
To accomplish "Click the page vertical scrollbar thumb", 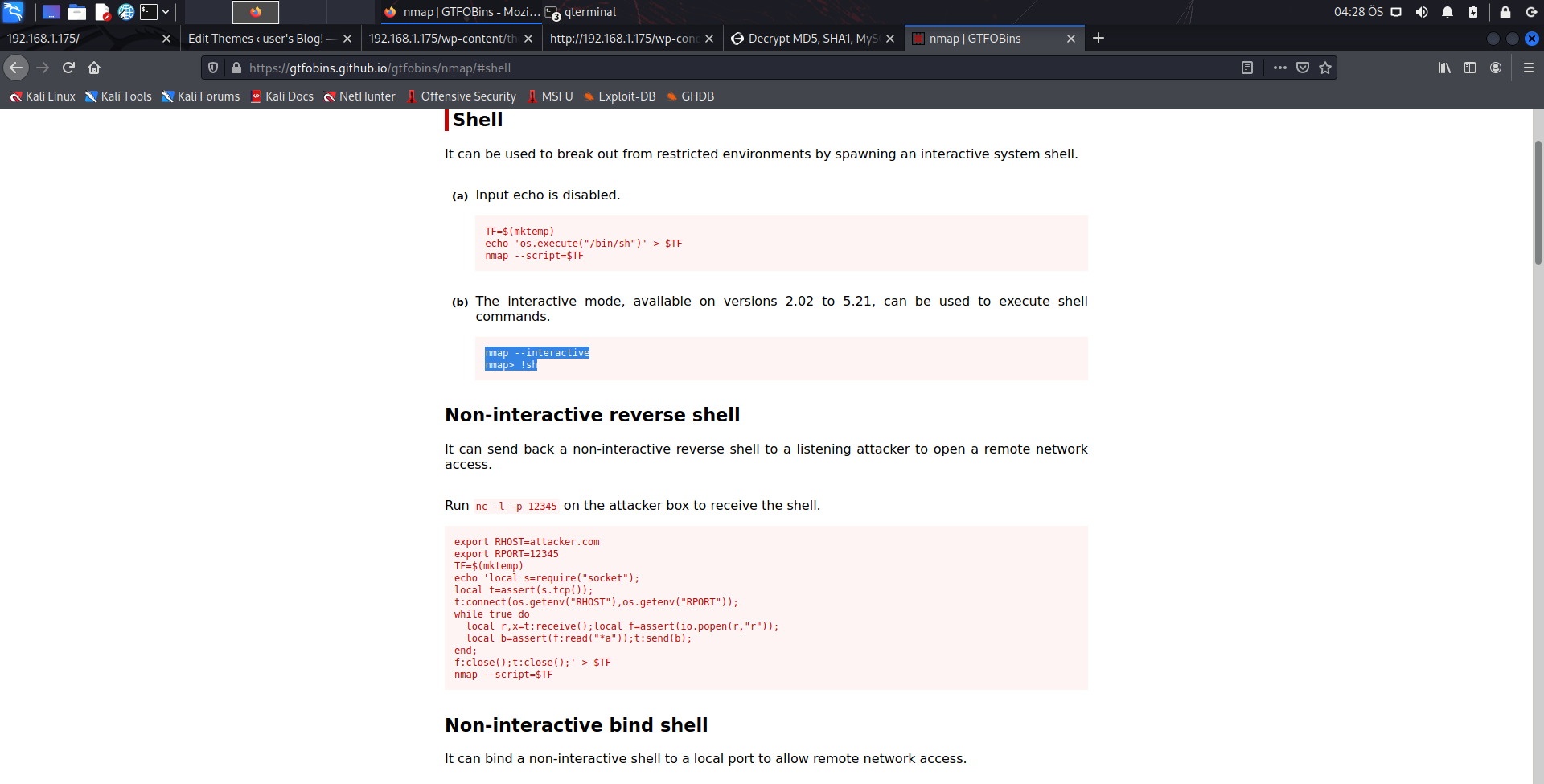I will 1538,203.
